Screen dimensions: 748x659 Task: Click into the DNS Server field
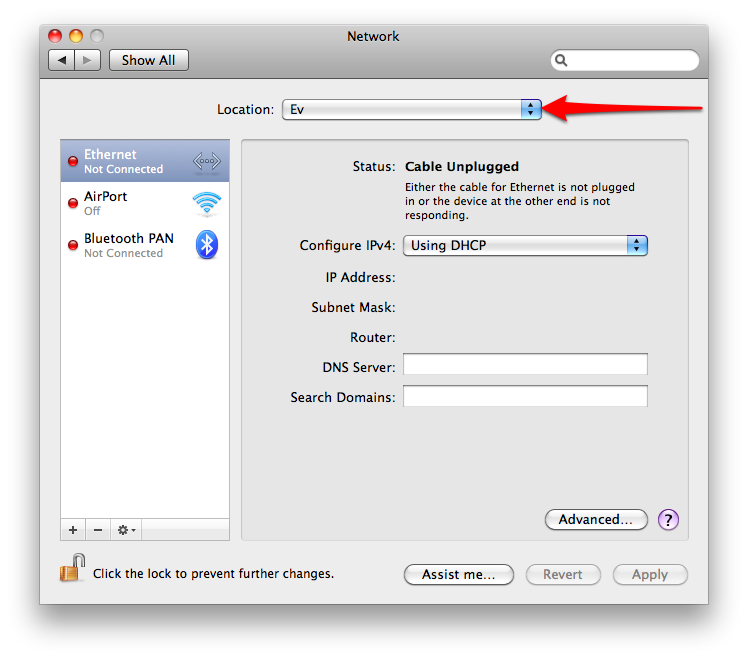(525, 366)
